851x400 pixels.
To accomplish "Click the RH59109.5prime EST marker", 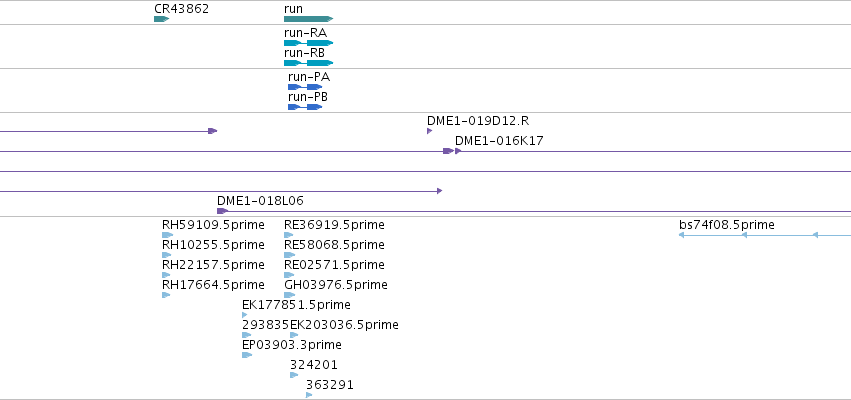I will coord(167,235).
